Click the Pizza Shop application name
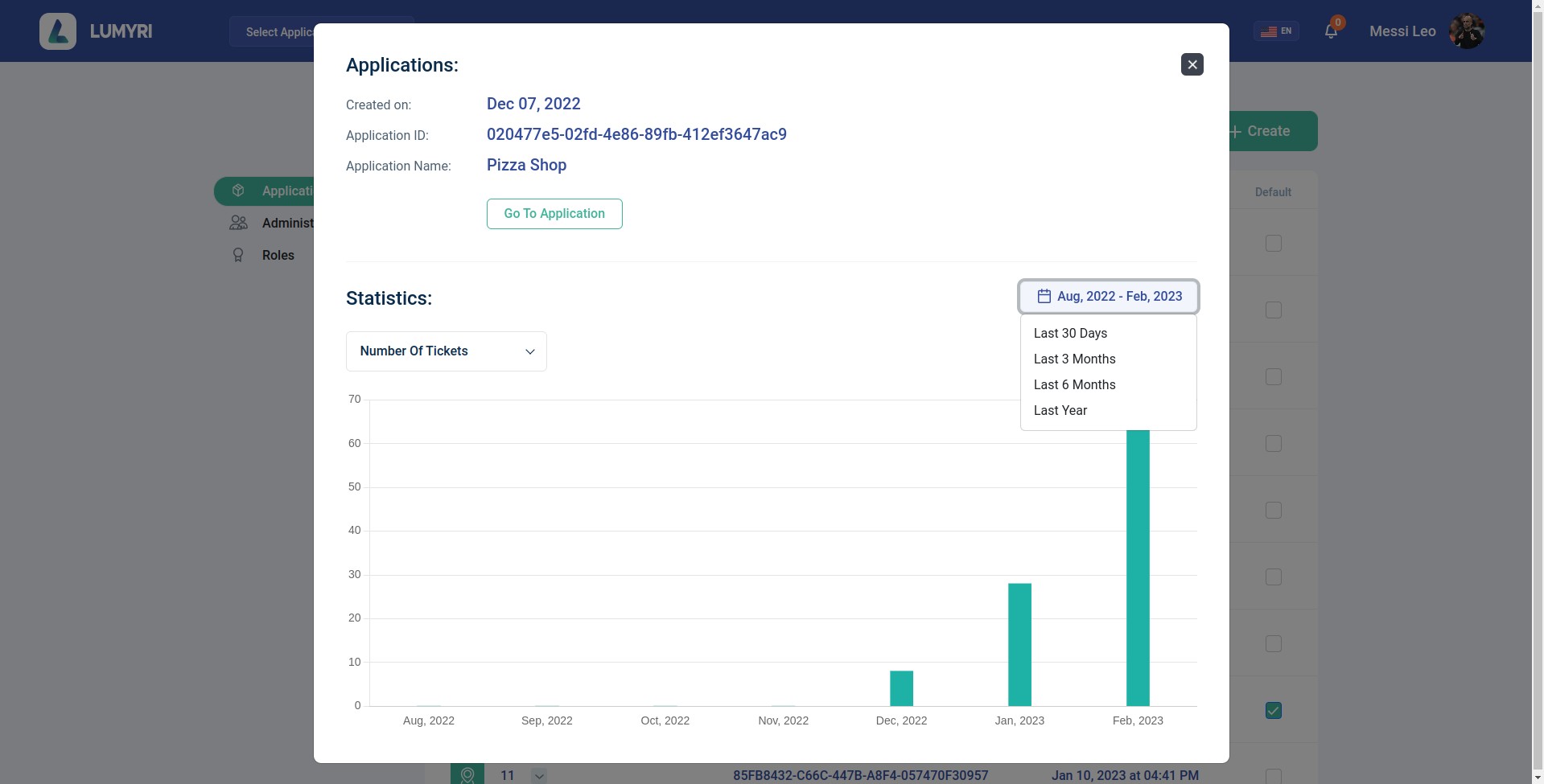The height and width of the screenshot is (784, 1544). pyautogui.click(x=526, y=166)
